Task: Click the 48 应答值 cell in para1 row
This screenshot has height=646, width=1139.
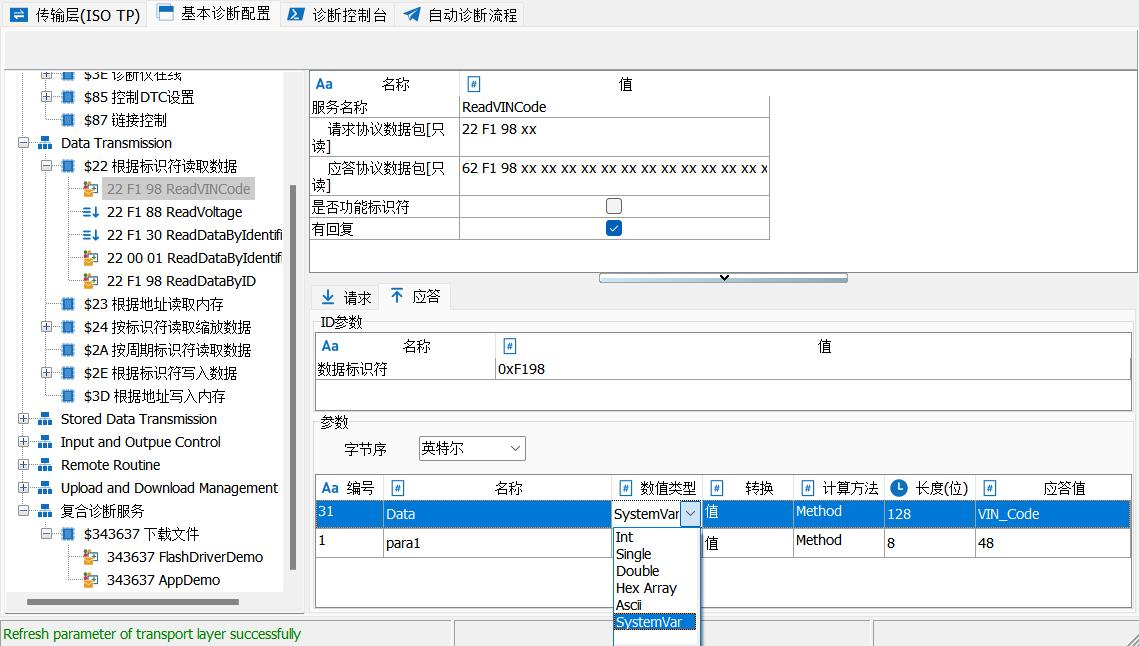Action: (x=1053, y=543)
